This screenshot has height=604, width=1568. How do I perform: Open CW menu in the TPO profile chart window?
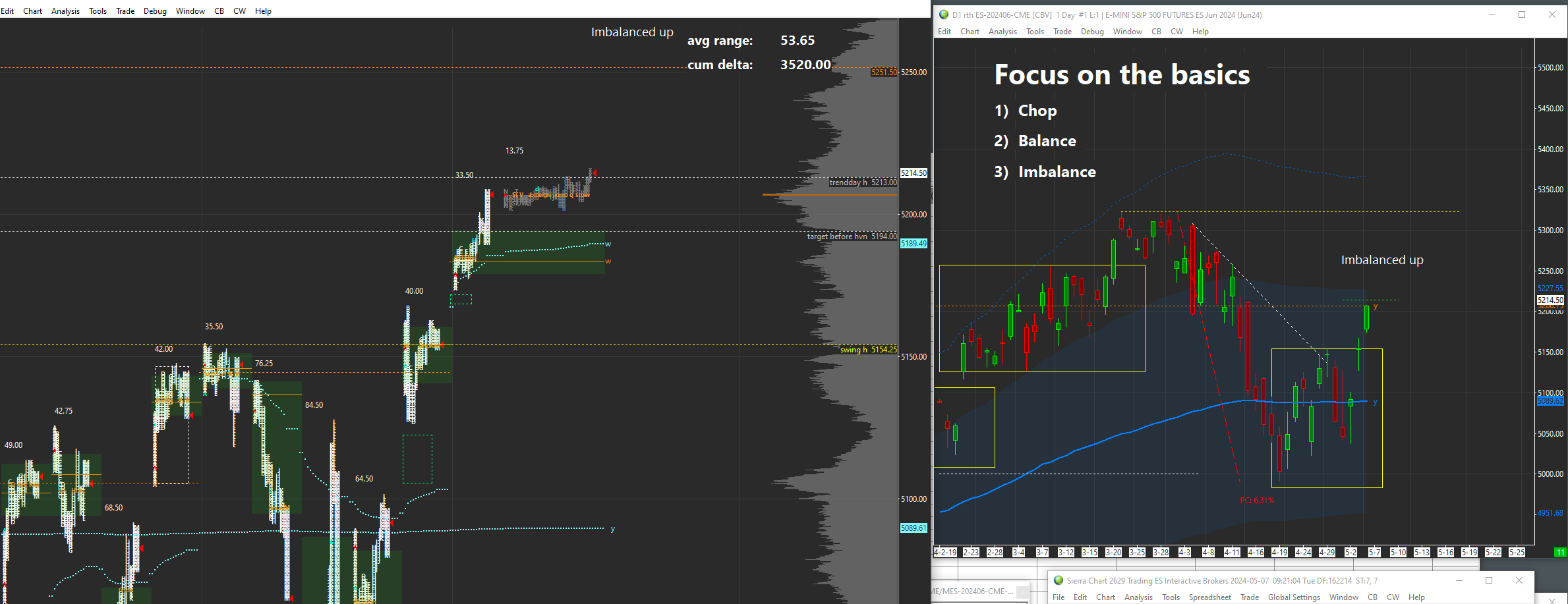(x=240, y=11)
